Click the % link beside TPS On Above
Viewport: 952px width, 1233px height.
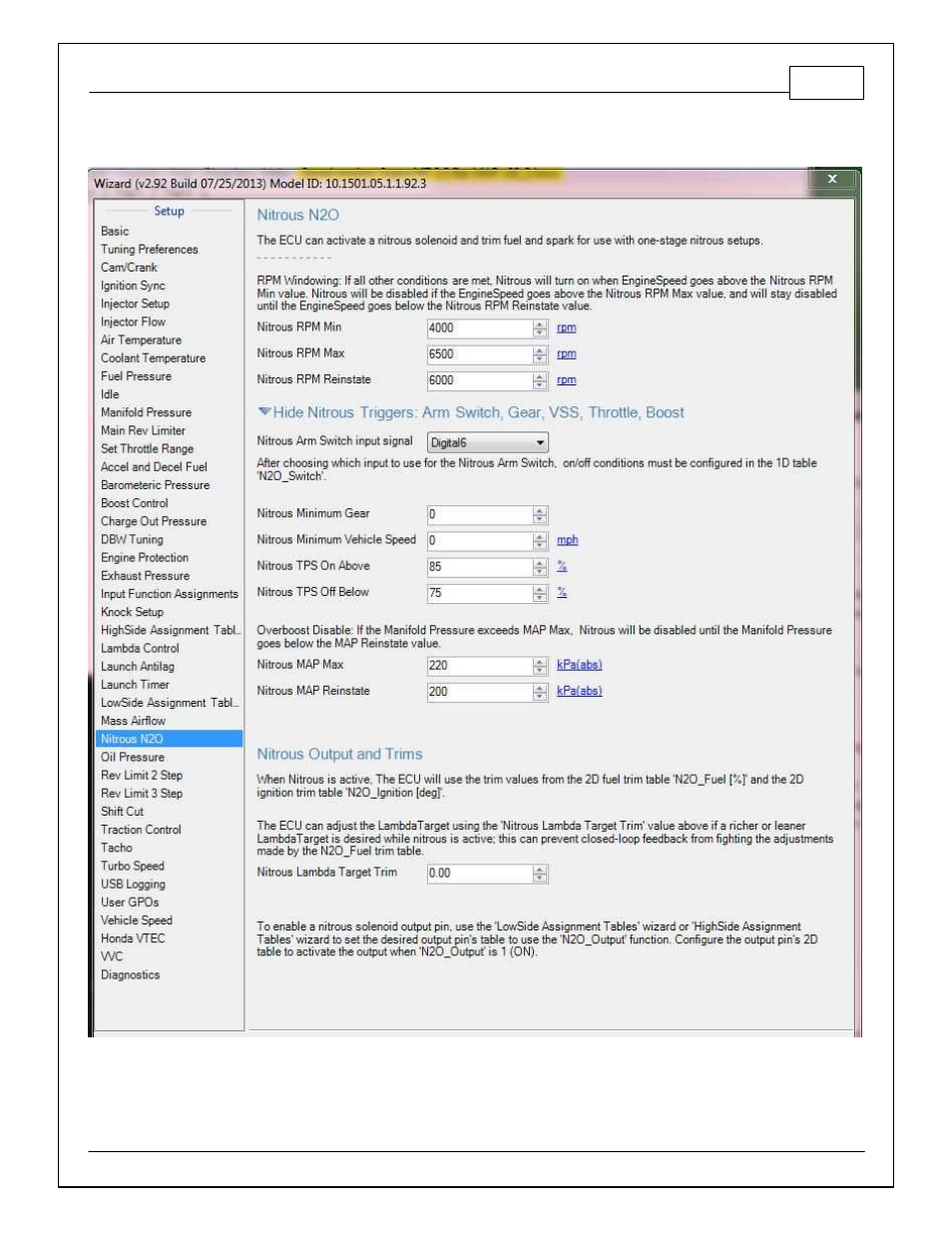pos(562,566)
